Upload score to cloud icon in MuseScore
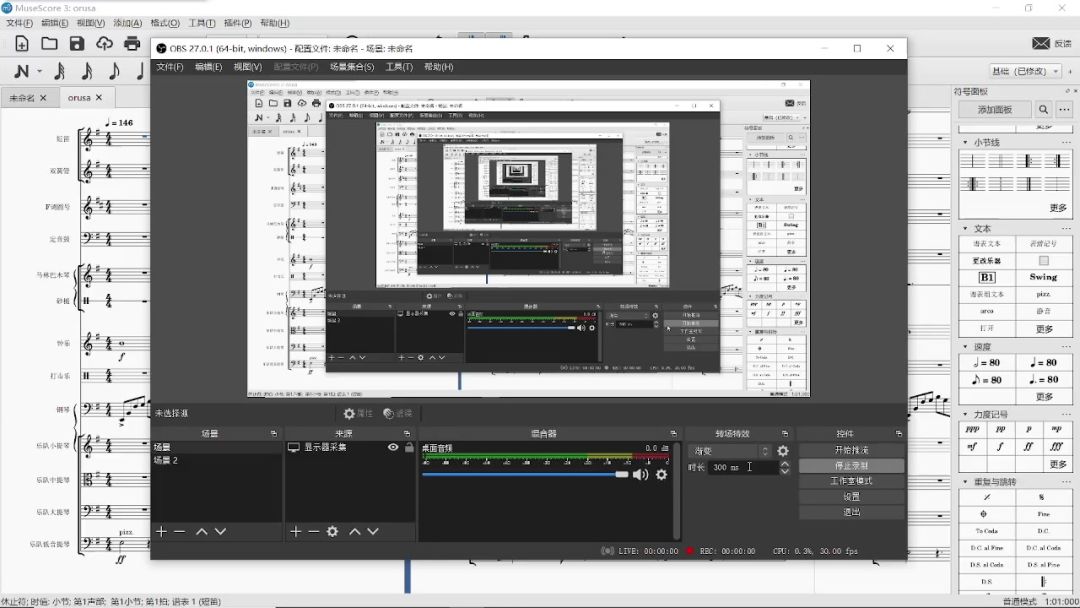Viewport: 1080px width, 608px height. (104, 43)
